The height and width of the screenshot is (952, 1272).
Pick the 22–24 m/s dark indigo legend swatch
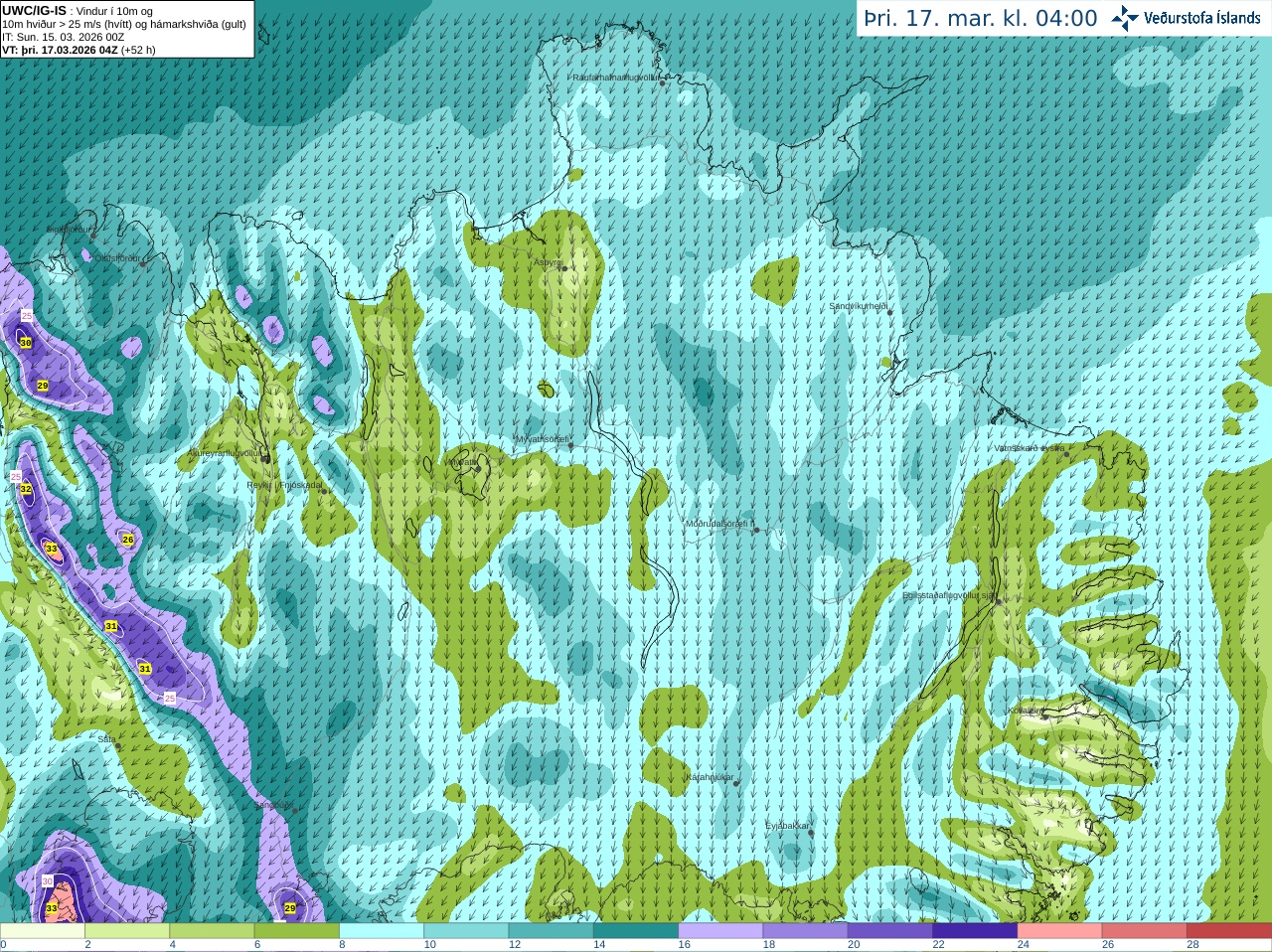coord(975,931)
